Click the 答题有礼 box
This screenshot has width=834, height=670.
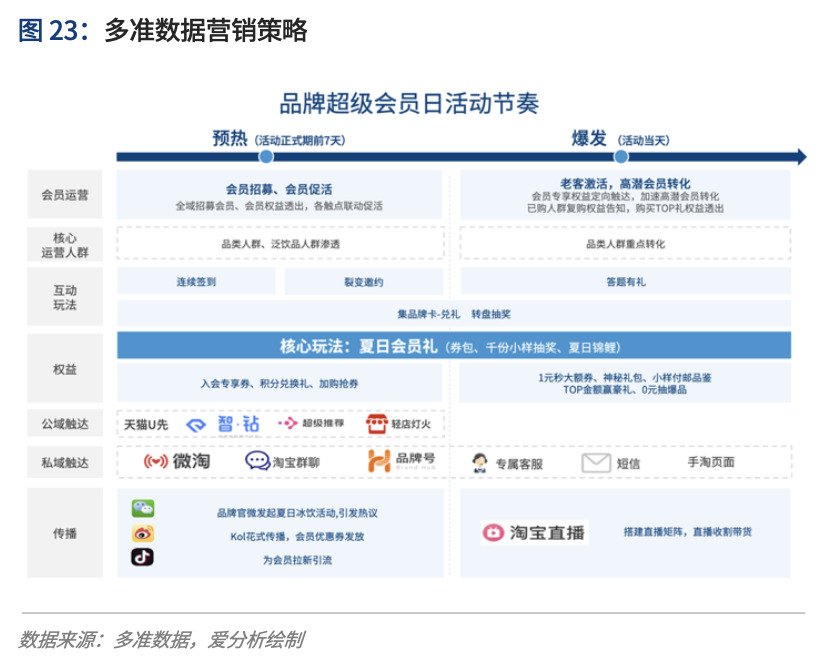pos(625,282)
